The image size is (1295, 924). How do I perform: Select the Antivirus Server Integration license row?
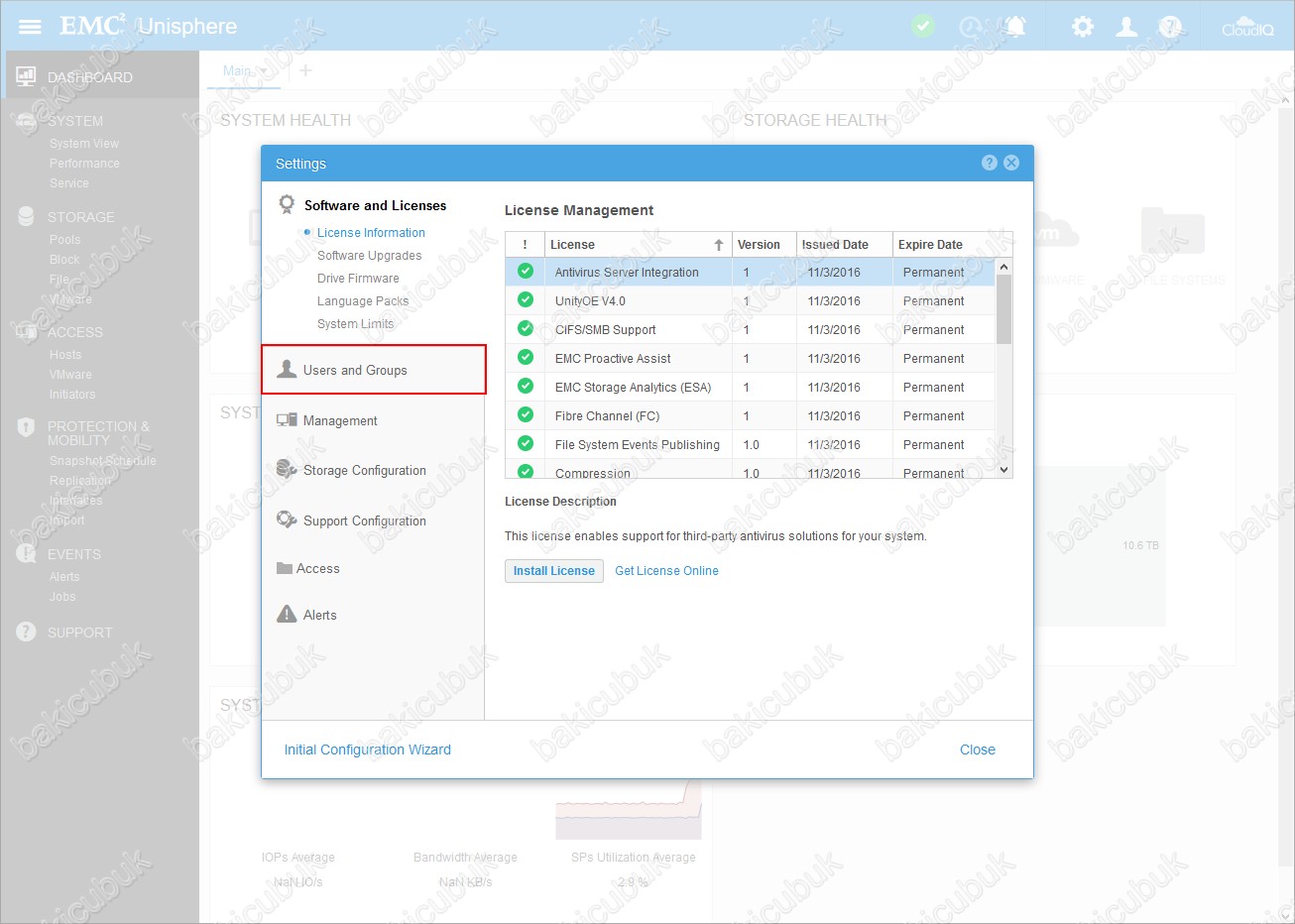tap(751, 272)
